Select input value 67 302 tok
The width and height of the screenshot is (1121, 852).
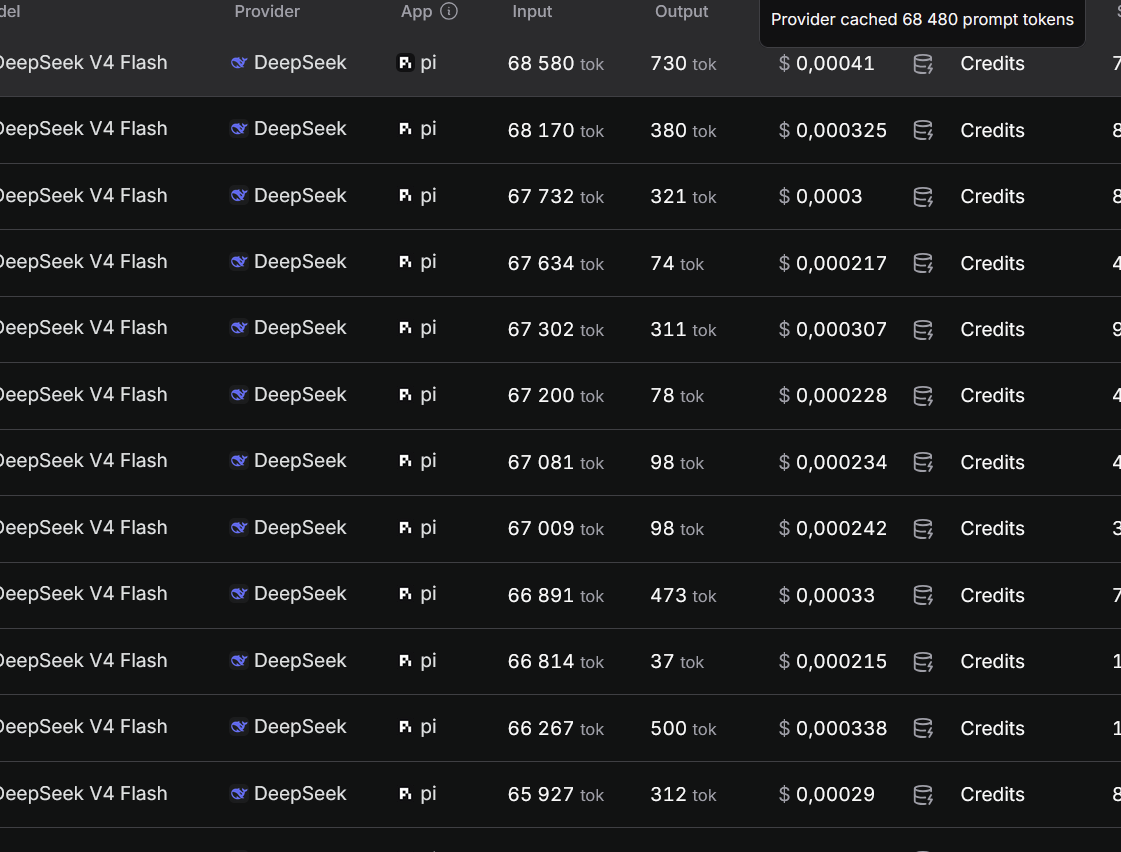point(555,330)
